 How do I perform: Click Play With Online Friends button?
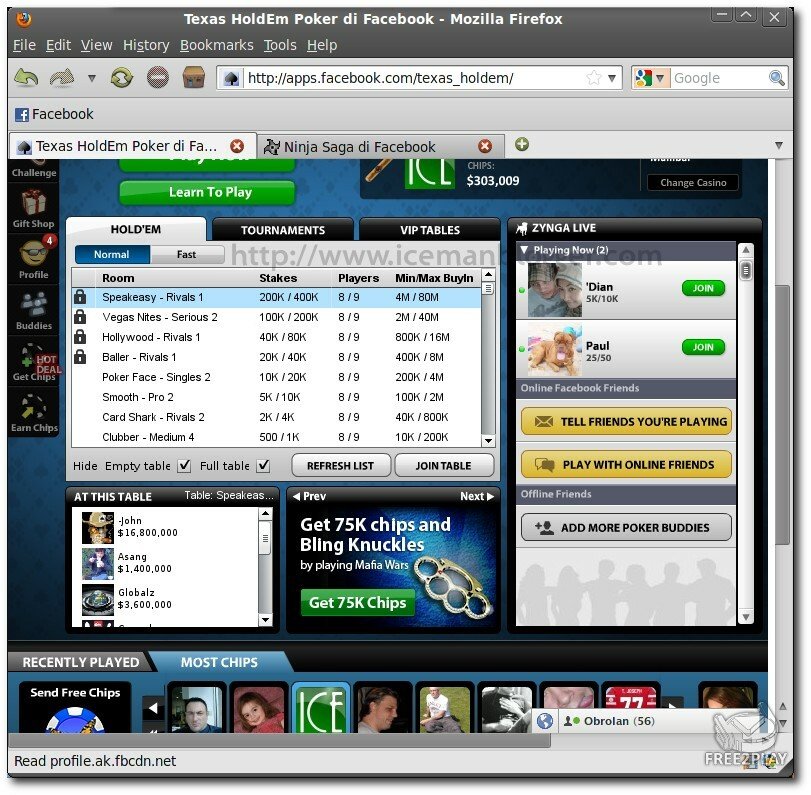tap(626, 464)
